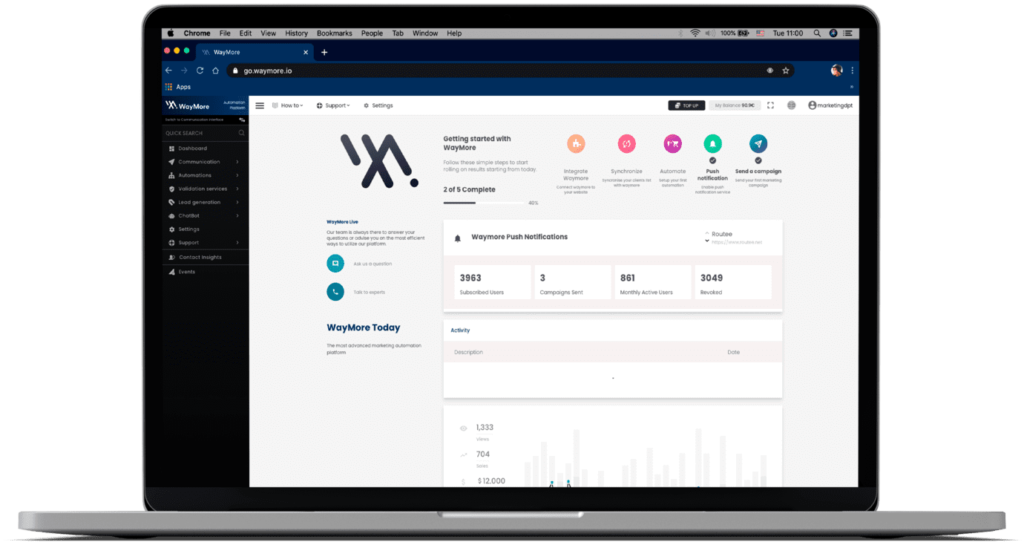Open the Dashboard sidebar item
This screenshot has height=548, width=1024.
click(x=192, y=148)
